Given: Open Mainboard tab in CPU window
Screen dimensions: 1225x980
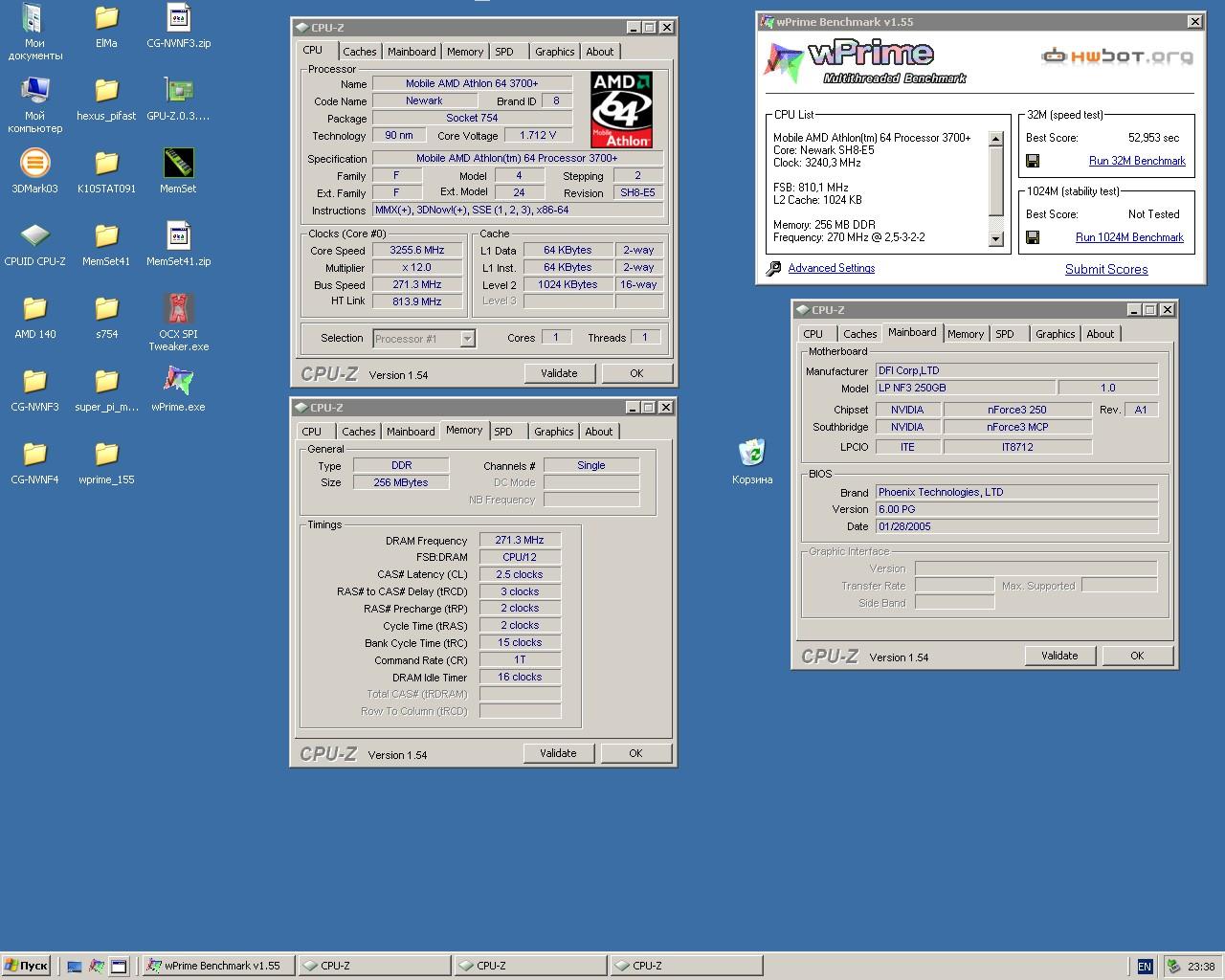Looking at the screenshot, I should coord(412,52).
